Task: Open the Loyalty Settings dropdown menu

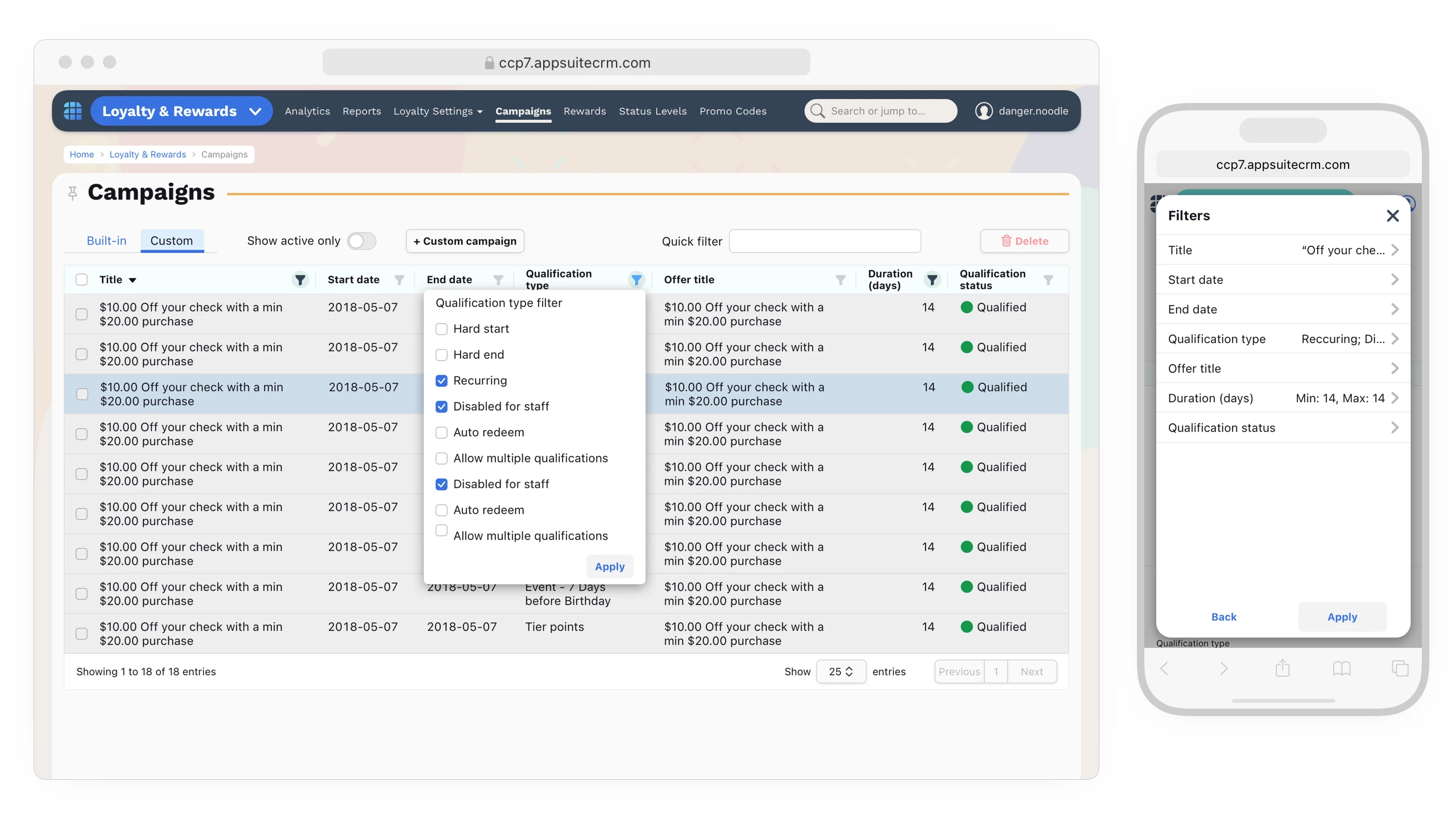Action: [x=437, y=111]
